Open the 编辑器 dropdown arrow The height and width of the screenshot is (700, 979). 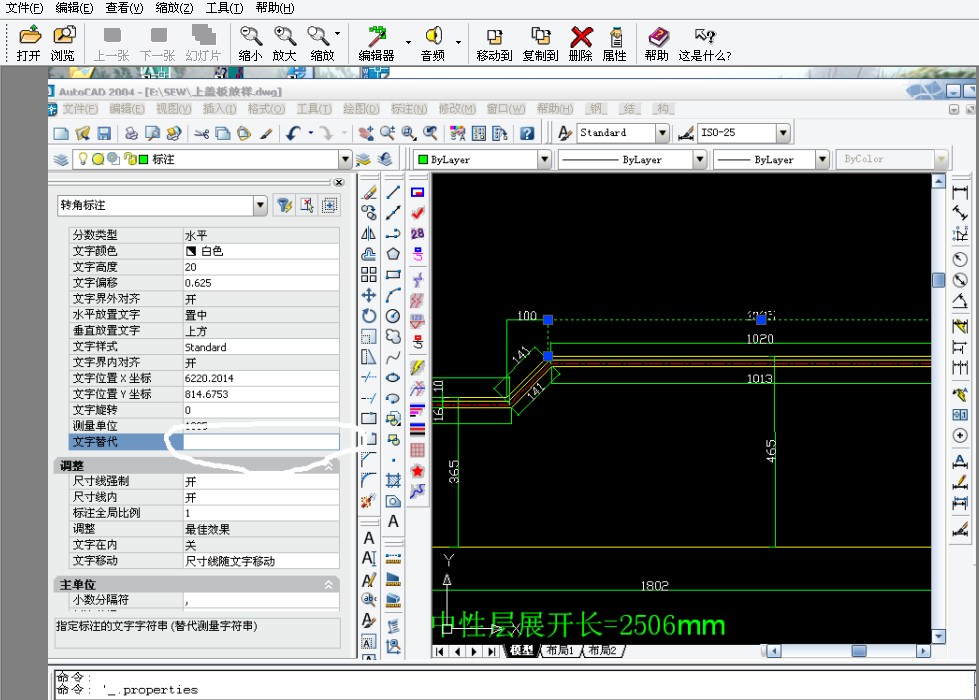point(408,42)
